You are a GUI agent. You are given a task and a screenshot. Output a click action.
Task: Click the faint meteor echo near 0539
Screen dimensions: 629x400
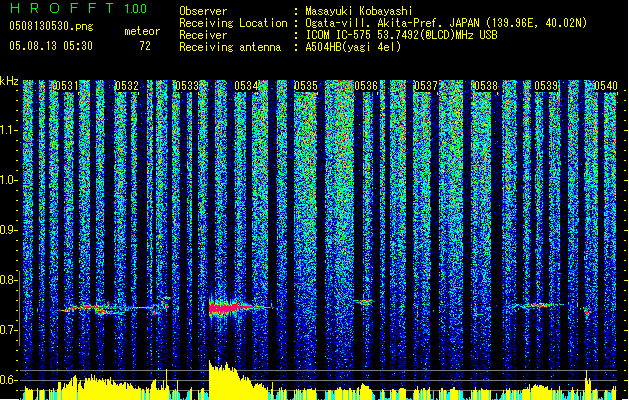click(x=538, y=306)
